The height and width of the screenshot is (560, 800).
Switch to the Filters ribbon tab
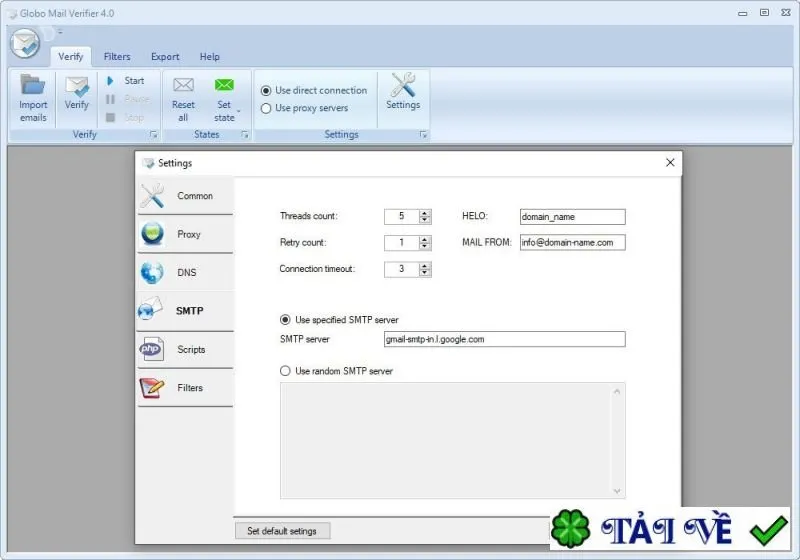click(117, 57)
